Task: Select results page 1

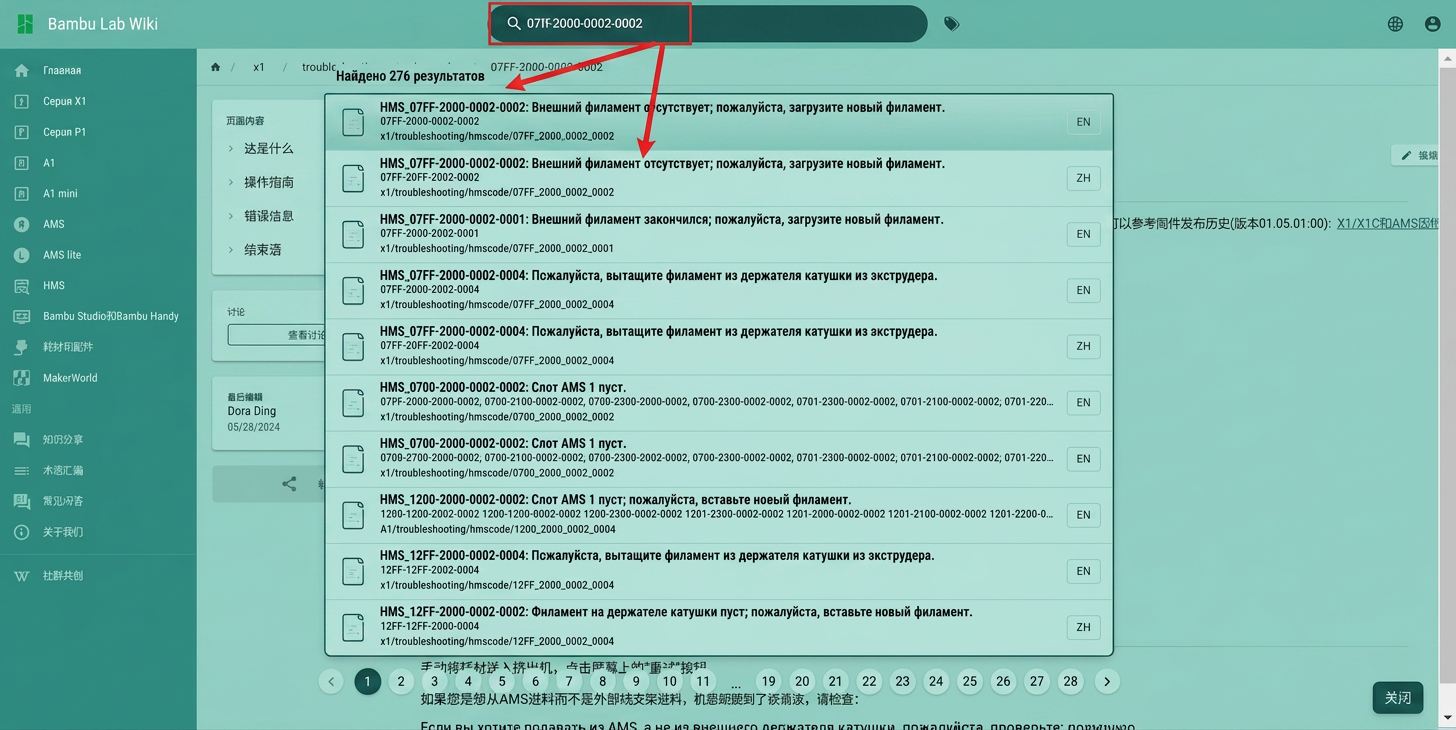Action: click(367, 681)
